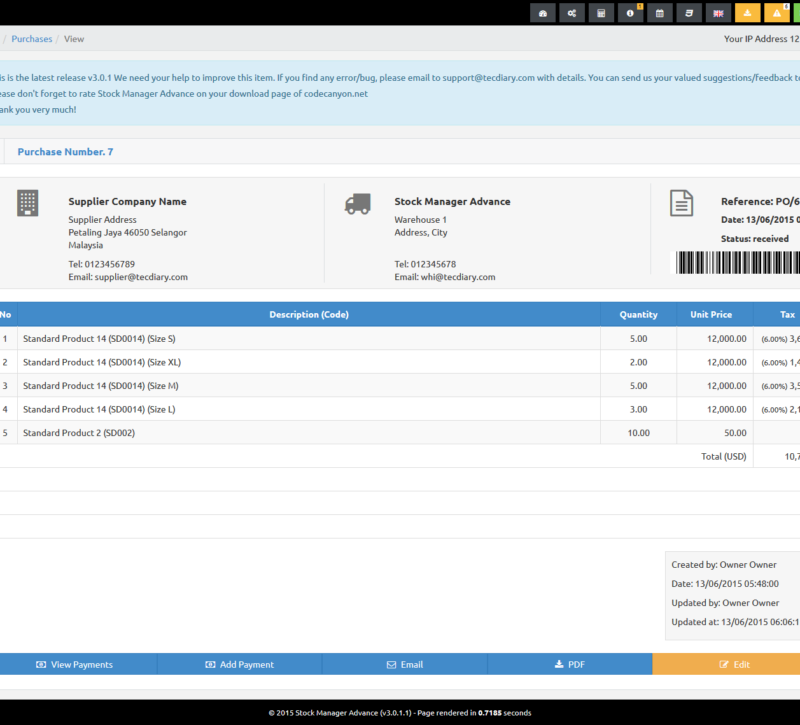800x725 pixels.
Task: Download the purchase as PDF
Action: tap(569, 664)
